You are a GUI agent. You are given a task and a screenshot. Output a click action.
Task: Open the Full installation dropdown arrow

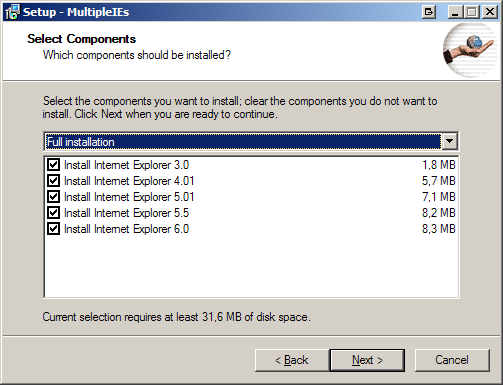point(449,142)
